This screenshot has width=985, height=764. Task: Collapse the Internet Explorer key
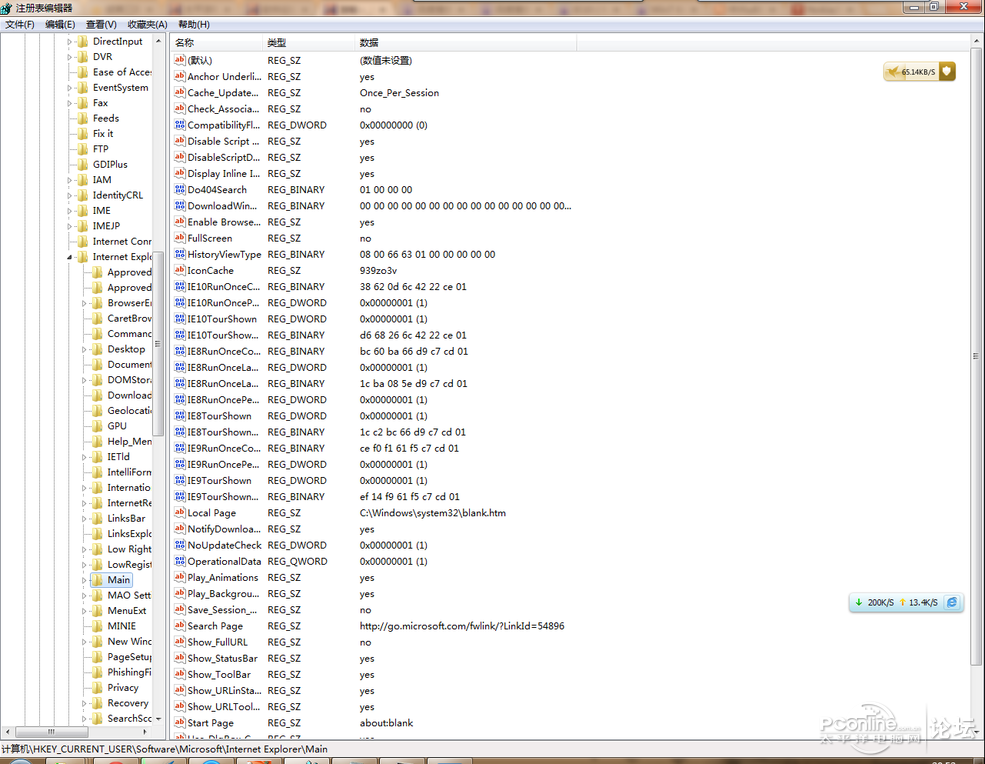(x=70, y=257)
